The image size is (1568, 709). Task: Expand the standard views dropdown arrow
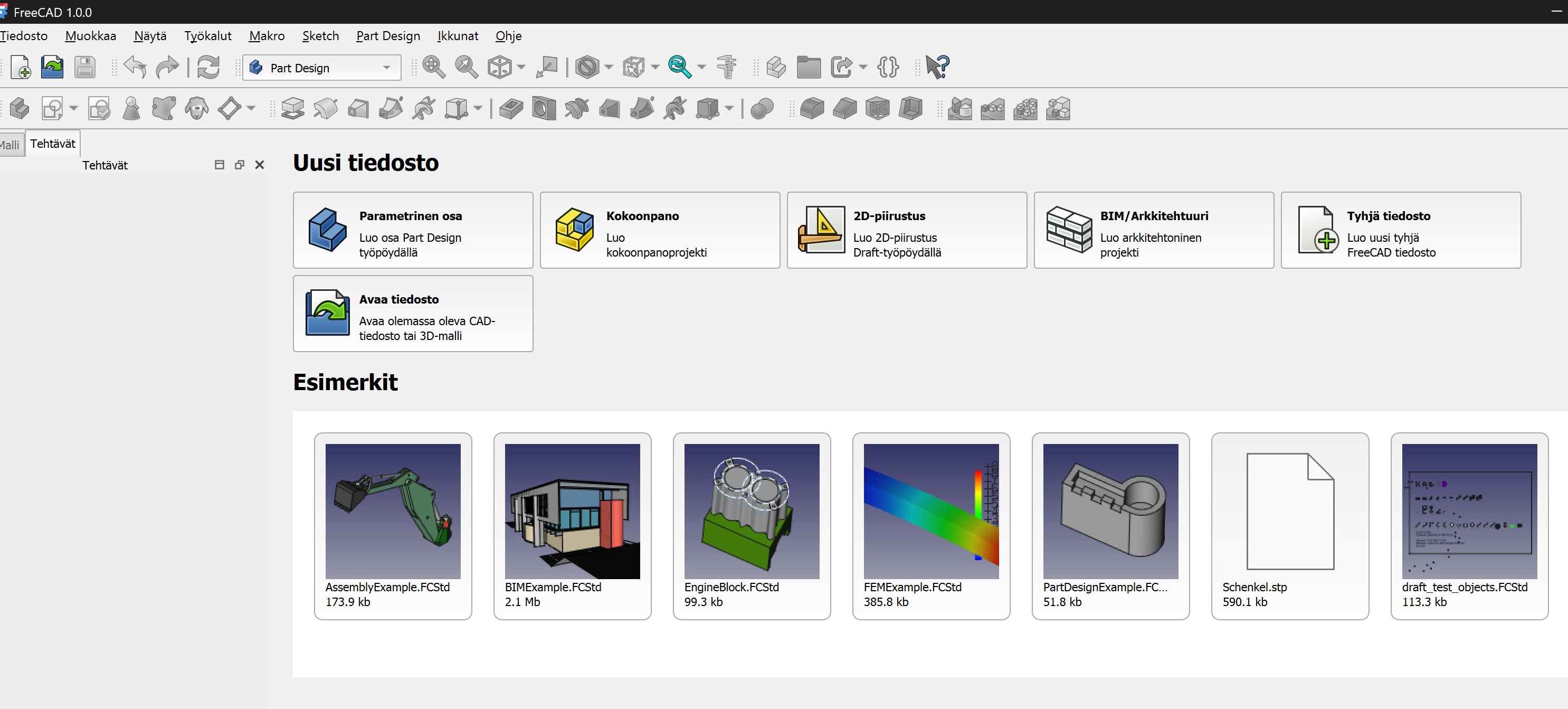click(x=521, y=67)
